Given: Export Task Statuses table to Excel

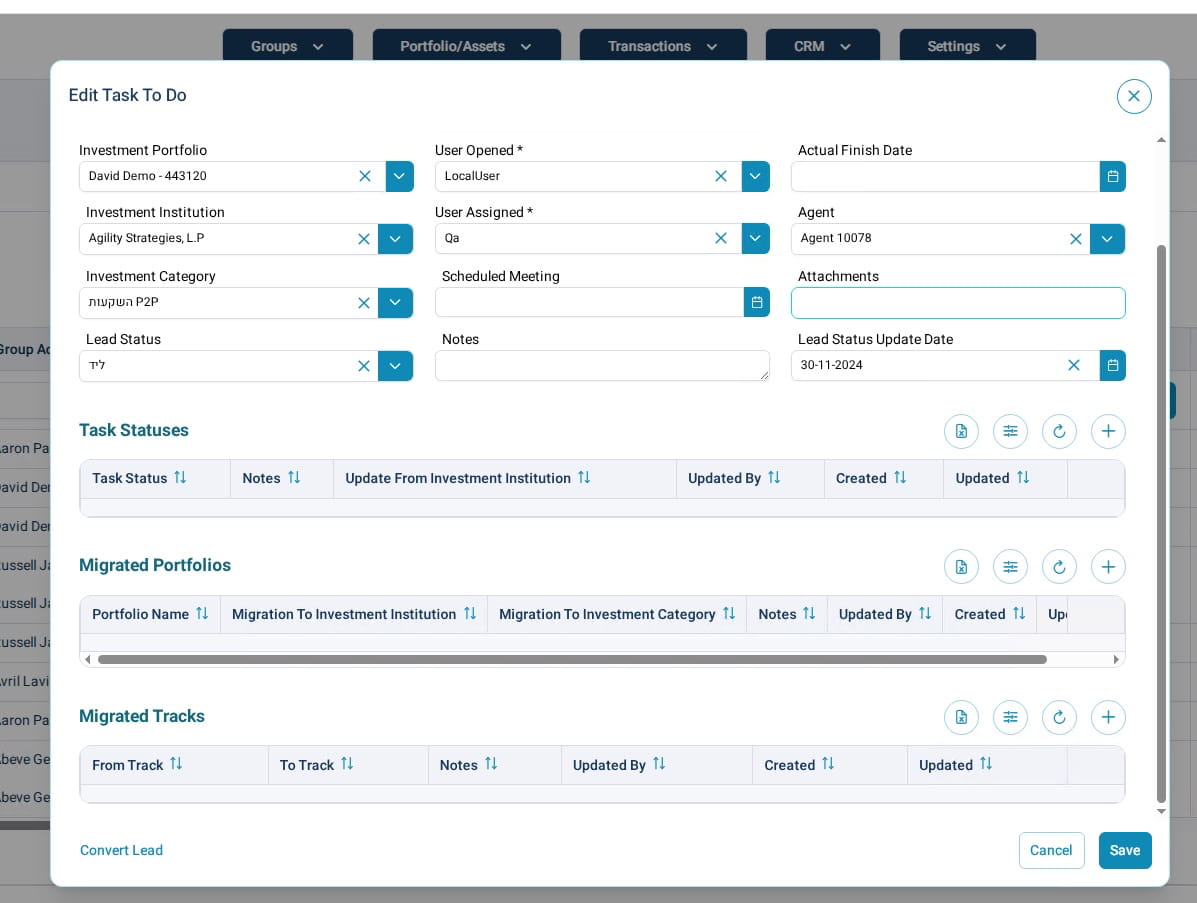Looking at the screenshot, I should pos(961,431).
